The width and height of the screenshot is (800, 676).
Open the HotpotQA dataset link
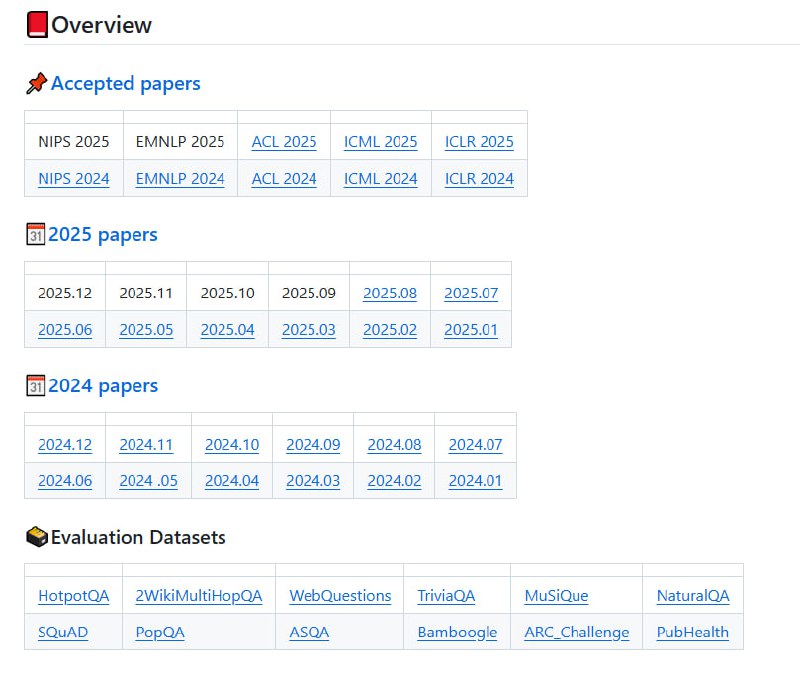pyautogui.click(x=74, y=596)
